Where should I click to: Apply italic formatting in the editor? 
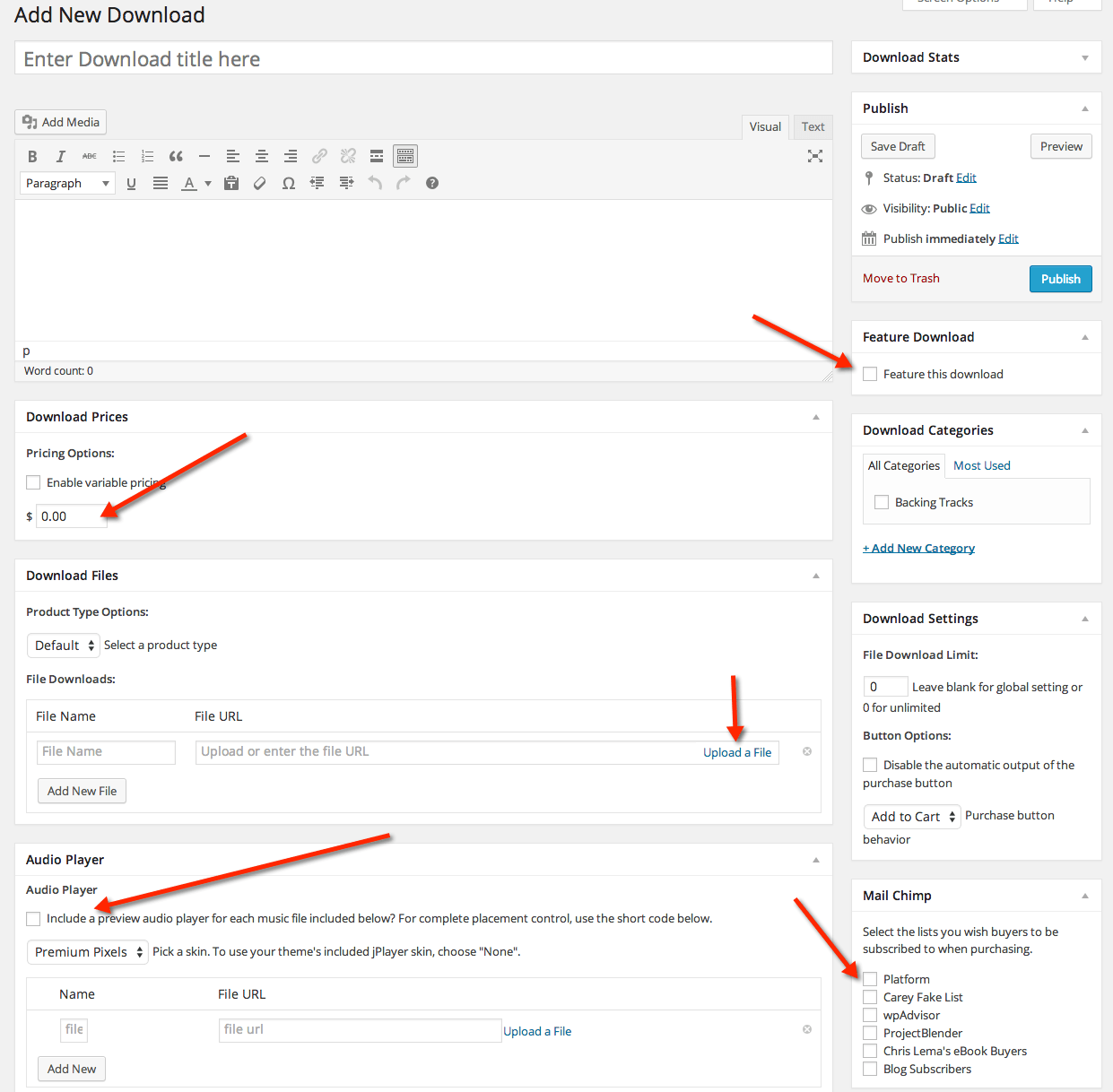click(x=61, y=156)
